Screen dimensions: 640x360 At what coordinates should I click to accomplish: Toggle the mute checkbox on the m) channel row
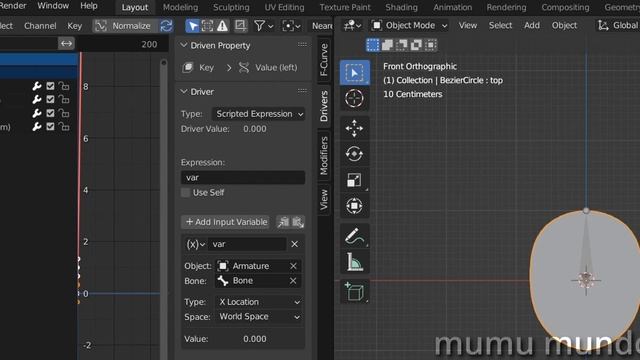[50, 127]
